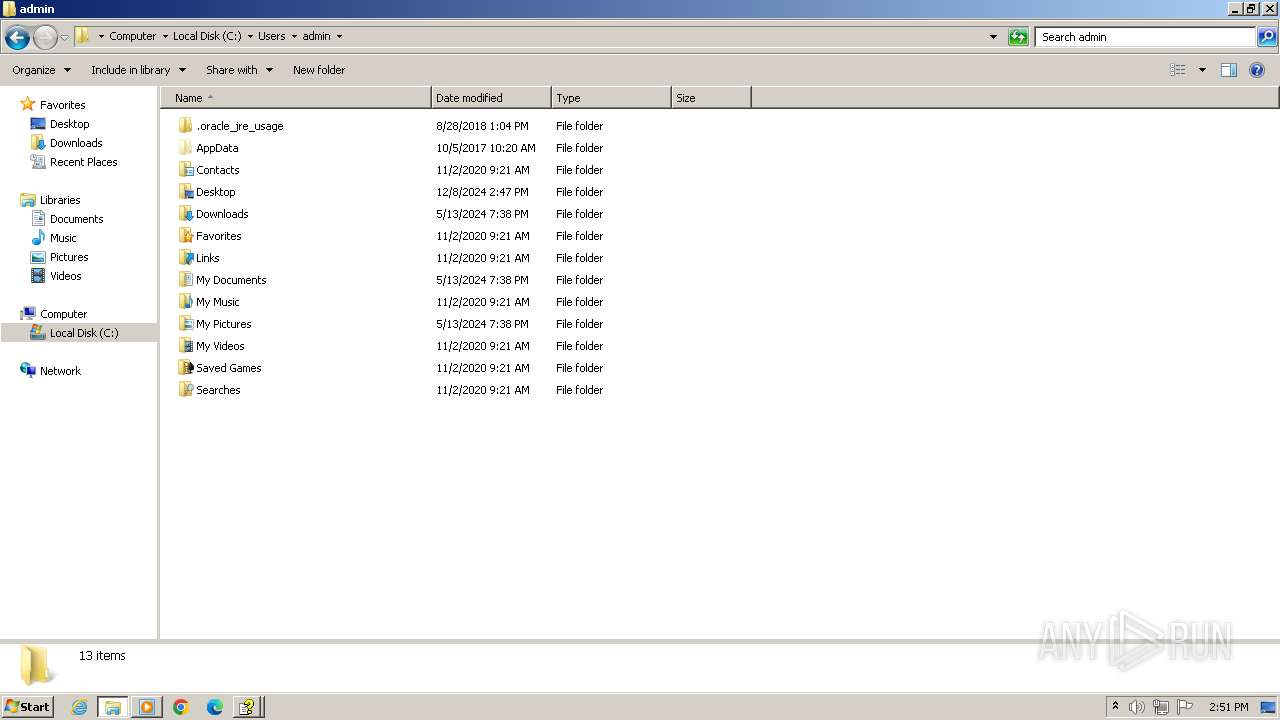Click in the Search admin field
The height and width of the screenshot is (720, 1280).
(x=1145, y=37)
